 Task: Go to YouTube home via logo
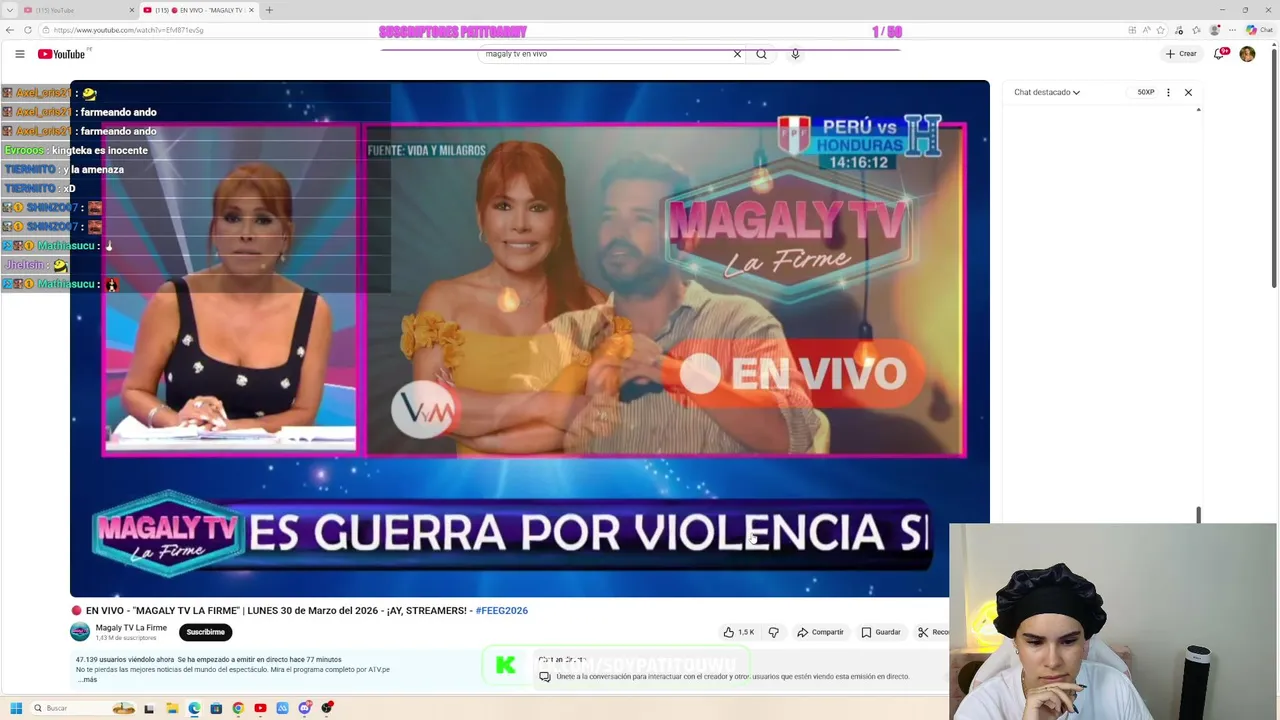[x=62, y=54]
